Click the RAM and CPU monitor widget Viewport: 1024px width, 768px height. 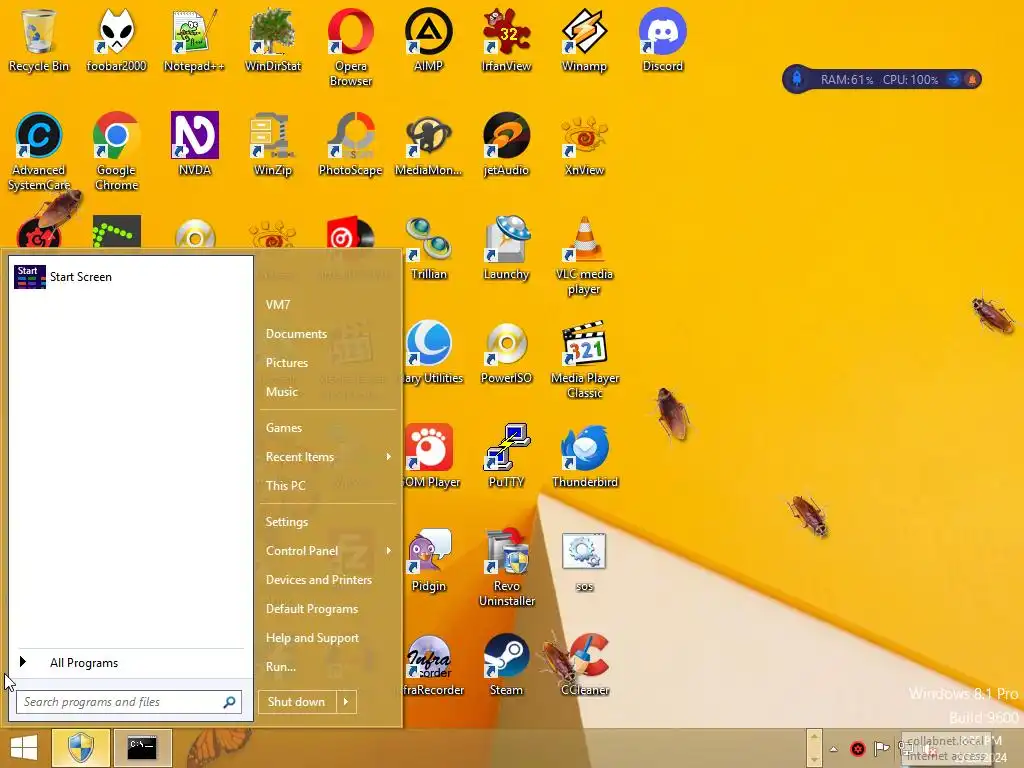click(x=882, y=80)
